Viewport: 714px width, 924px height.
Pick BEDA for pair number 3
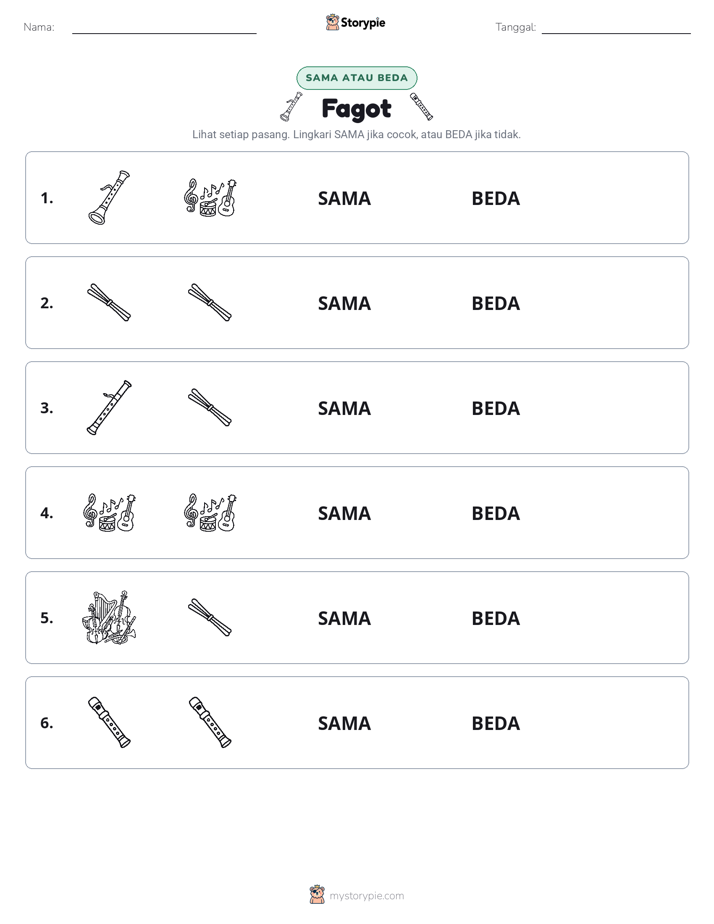[x=495, y=408]
